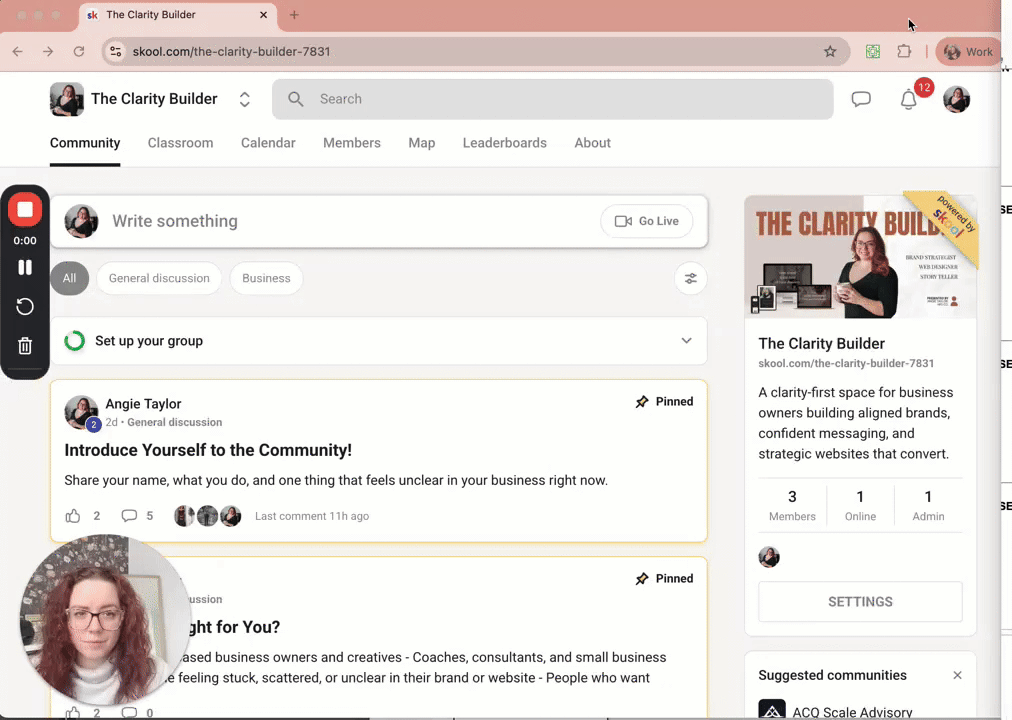Viewport: 1012px width, 720px height.
Task: Open comments on the Introduce Yourself post
Action: [129, 516]
